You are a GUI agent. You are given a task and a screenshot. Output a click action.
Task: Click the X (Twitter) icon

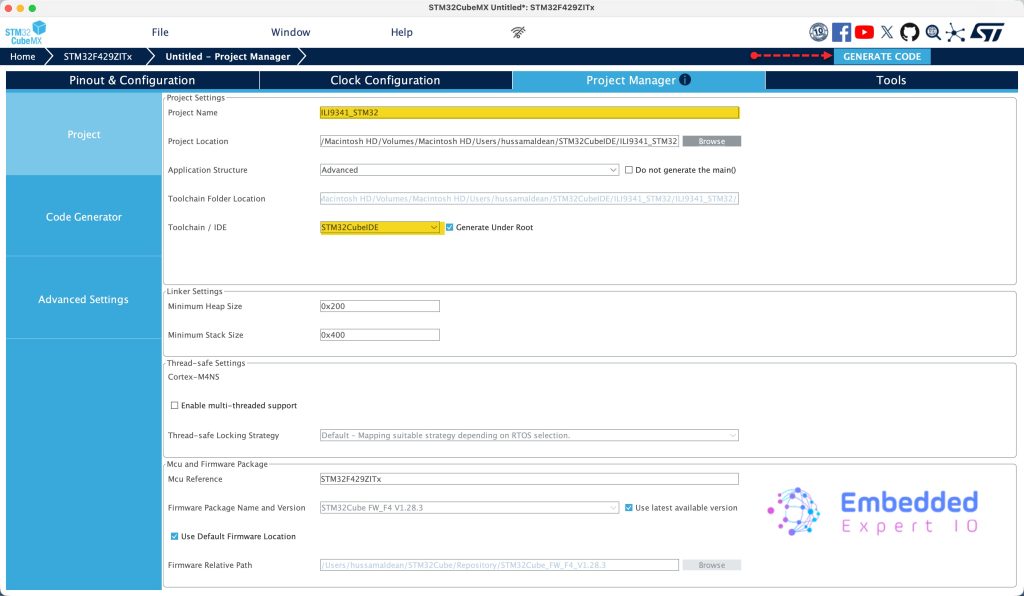coord(887,32)
